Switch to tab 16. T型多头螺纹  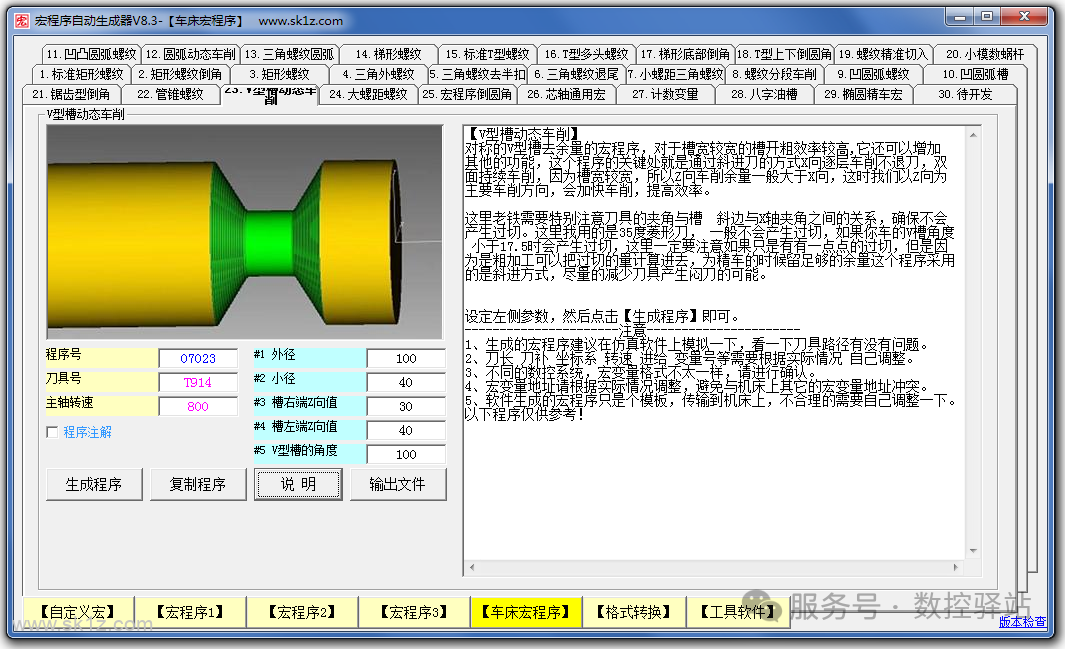(x=586, y=54)
